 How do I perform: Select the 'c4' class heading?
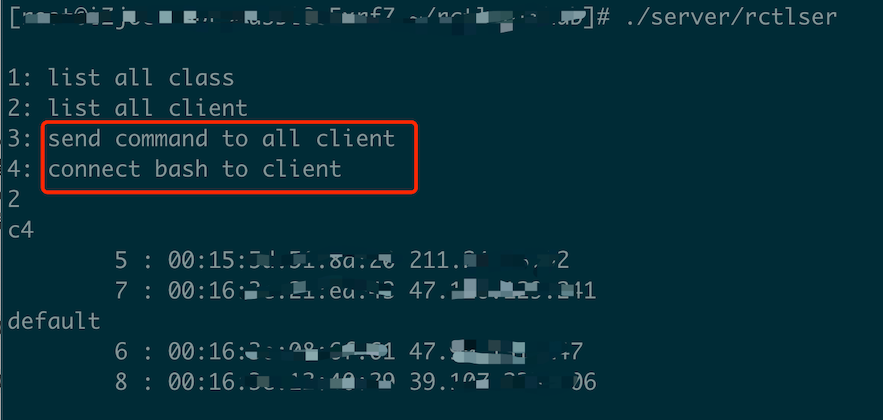[x=21, y=230]
